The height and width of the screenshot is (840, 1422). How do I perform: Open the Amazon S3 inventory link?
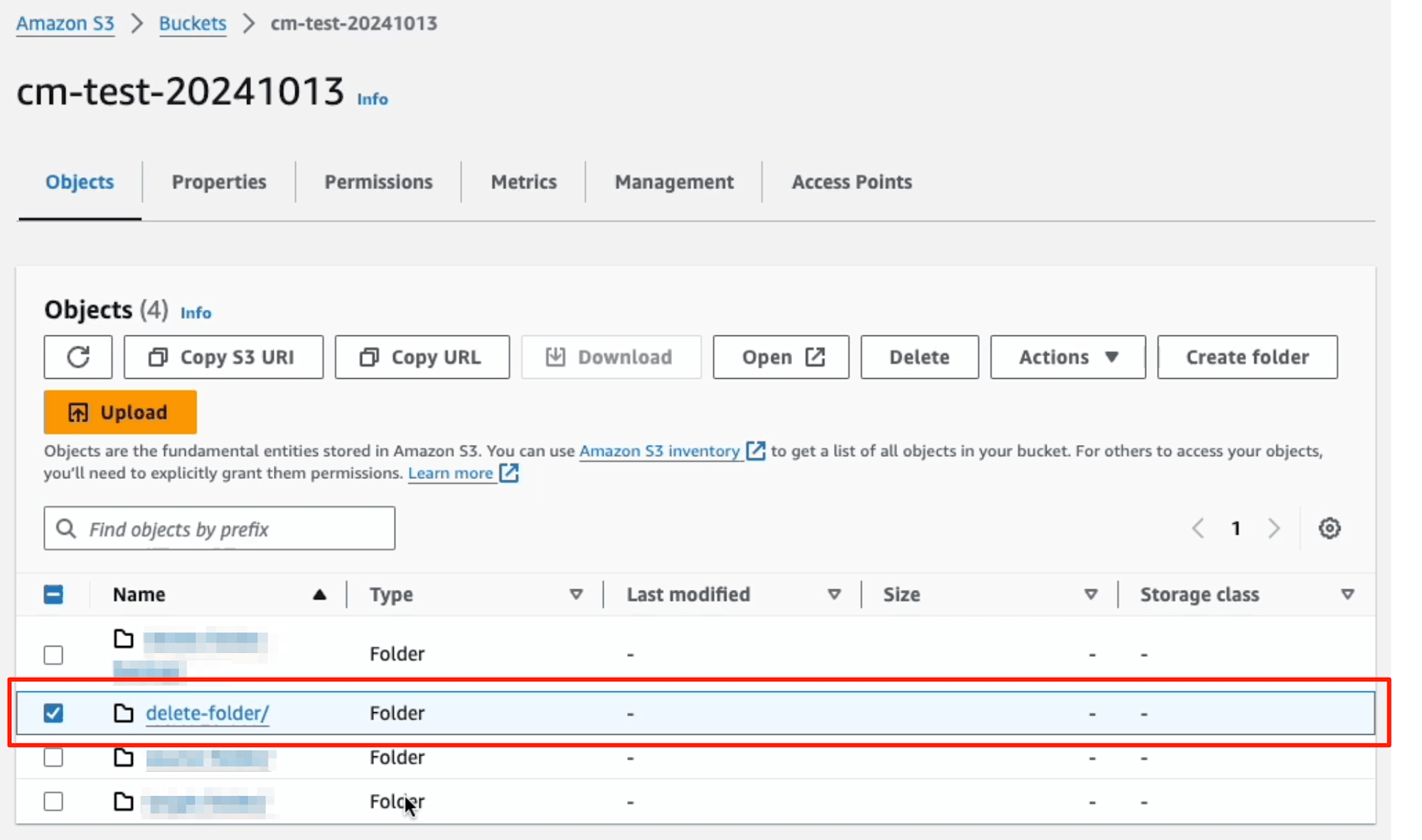(x=659, y=451)
